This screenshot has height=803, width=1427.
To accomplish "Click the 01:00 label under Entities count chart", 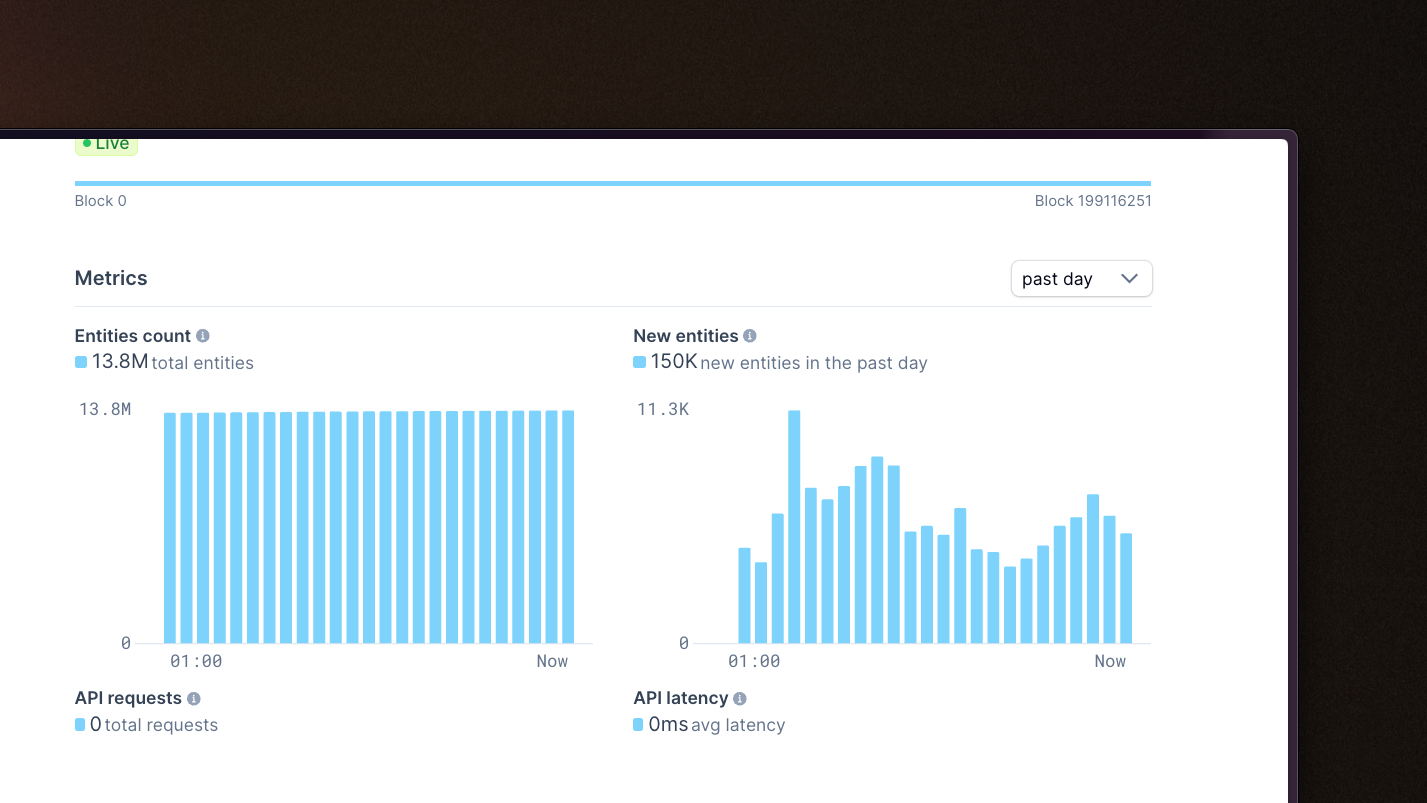I will point(196,661).
